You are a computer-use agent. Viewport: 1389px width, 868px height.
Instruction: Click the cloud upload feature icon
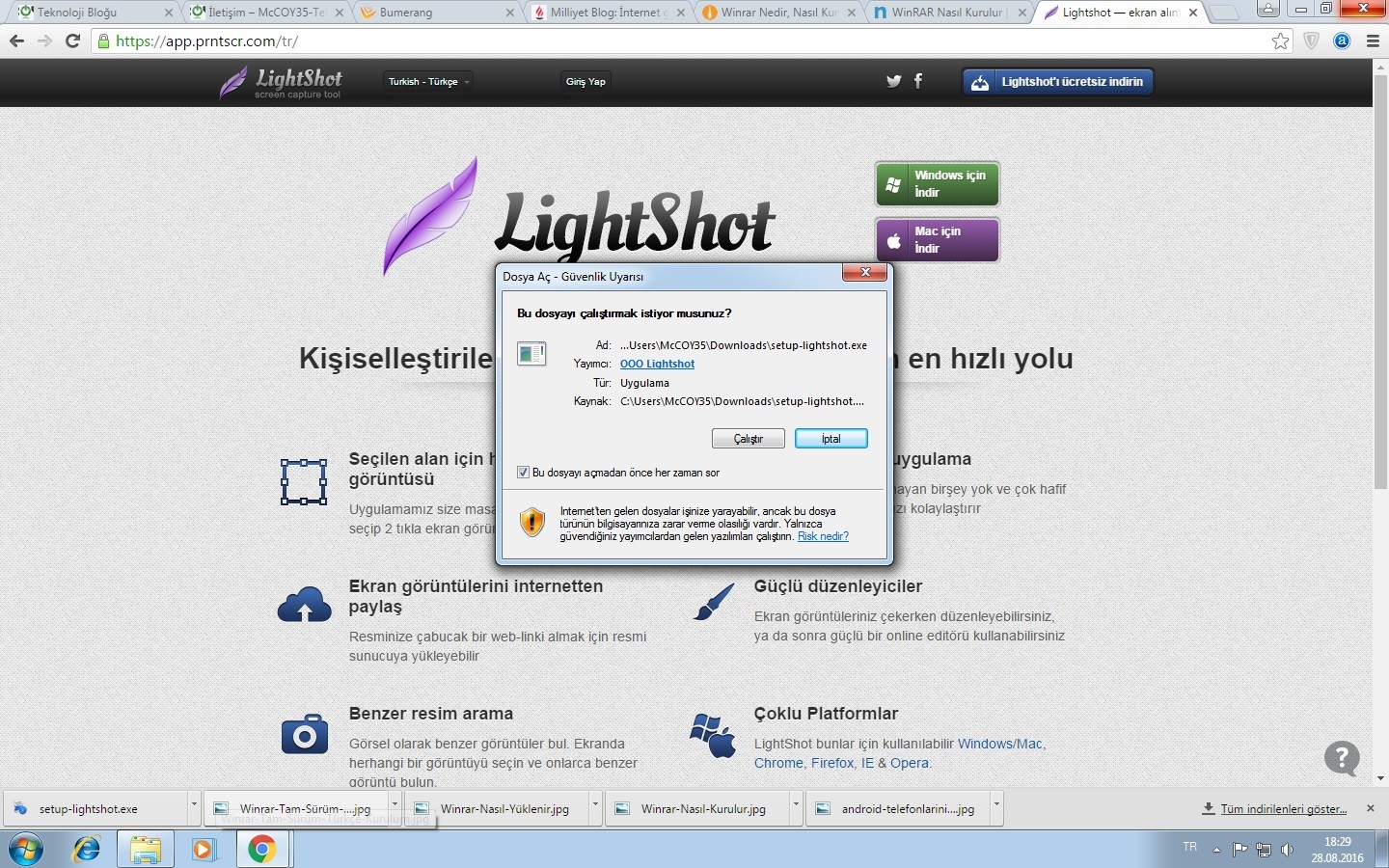304,605
